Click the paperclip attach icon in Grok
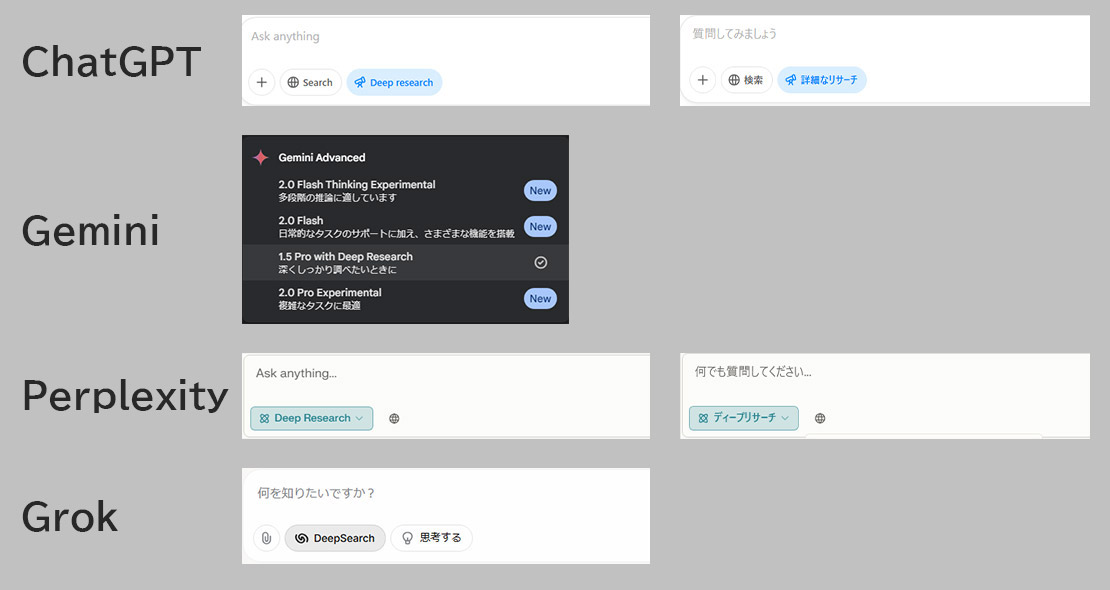 [x=266, y=538]
